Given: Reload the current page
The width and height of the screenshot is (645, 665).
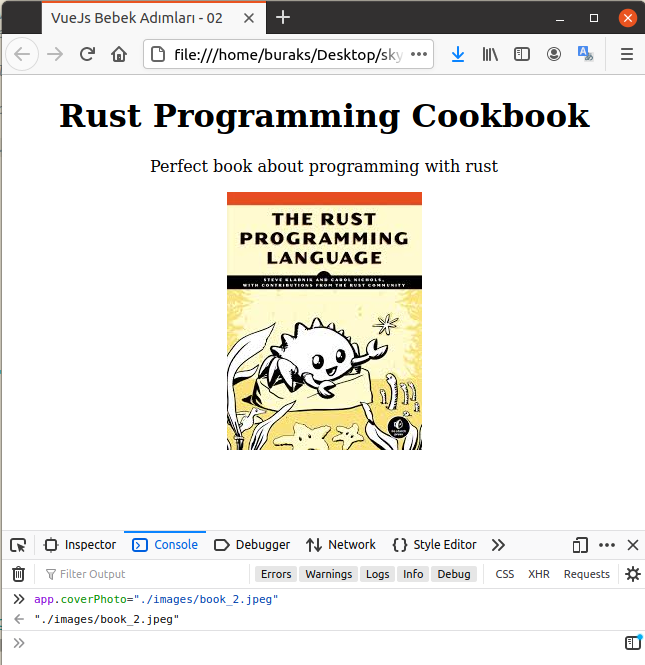Looking at the screenshot, I should pos(87,54).
